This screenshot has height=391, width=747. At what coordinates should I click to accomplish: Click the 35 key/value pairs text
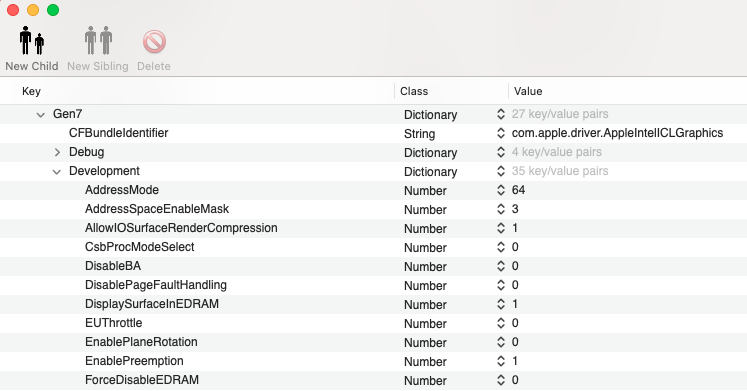[x=560, y=171]
